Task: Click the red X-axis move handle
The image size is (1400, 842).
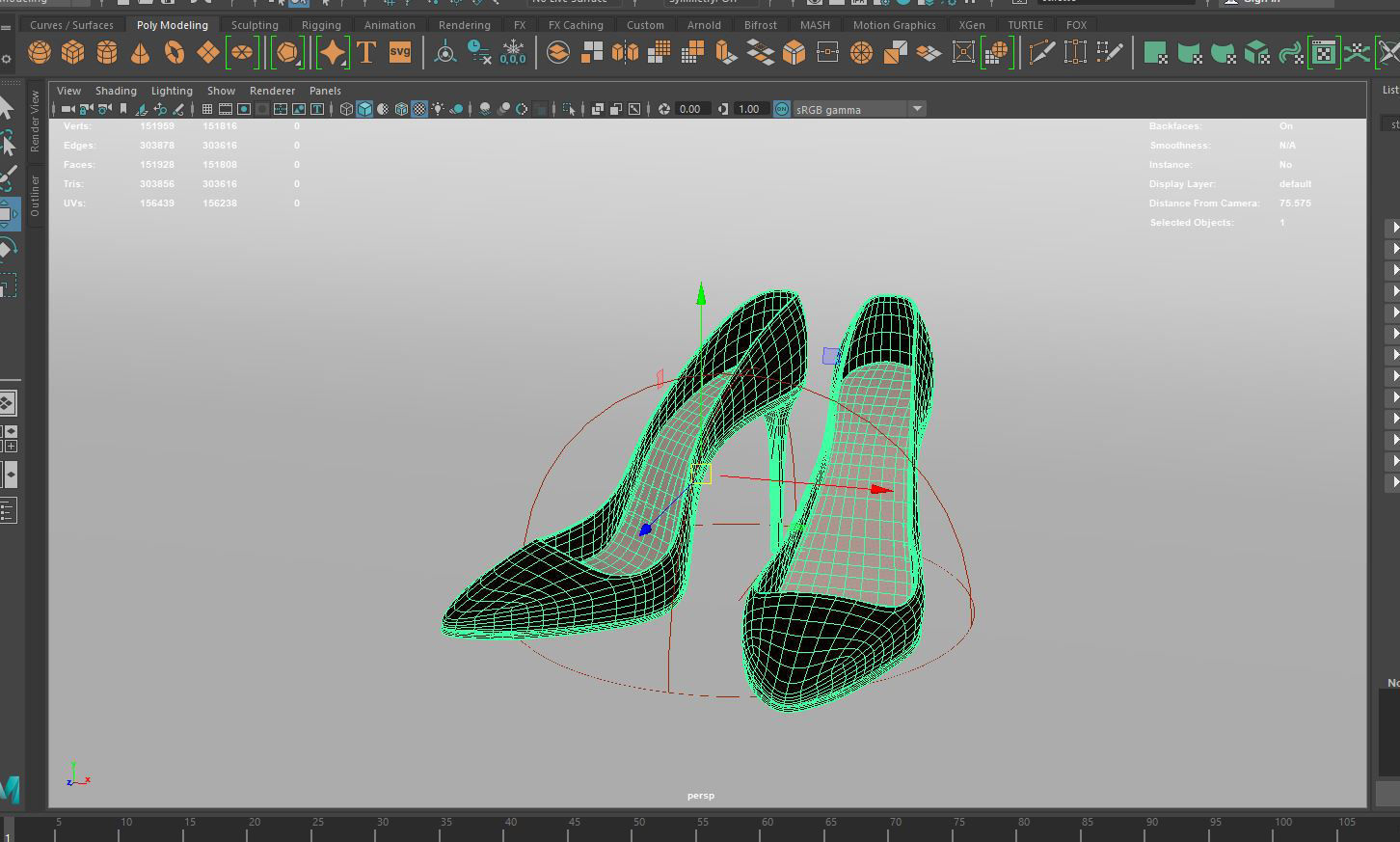Action: [881, 490]
